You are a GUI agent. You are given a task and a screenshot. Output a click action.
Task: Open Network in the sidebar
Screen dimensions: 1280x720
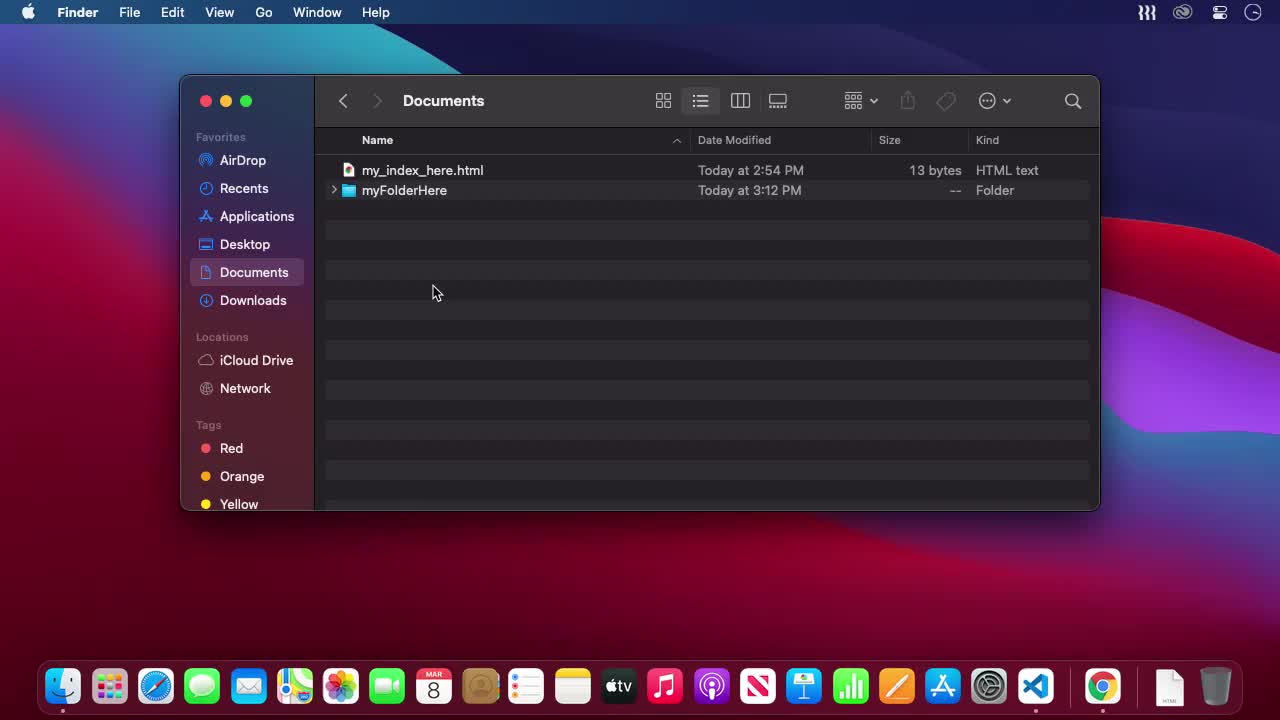pyautogui.click(x=246, y=388)
